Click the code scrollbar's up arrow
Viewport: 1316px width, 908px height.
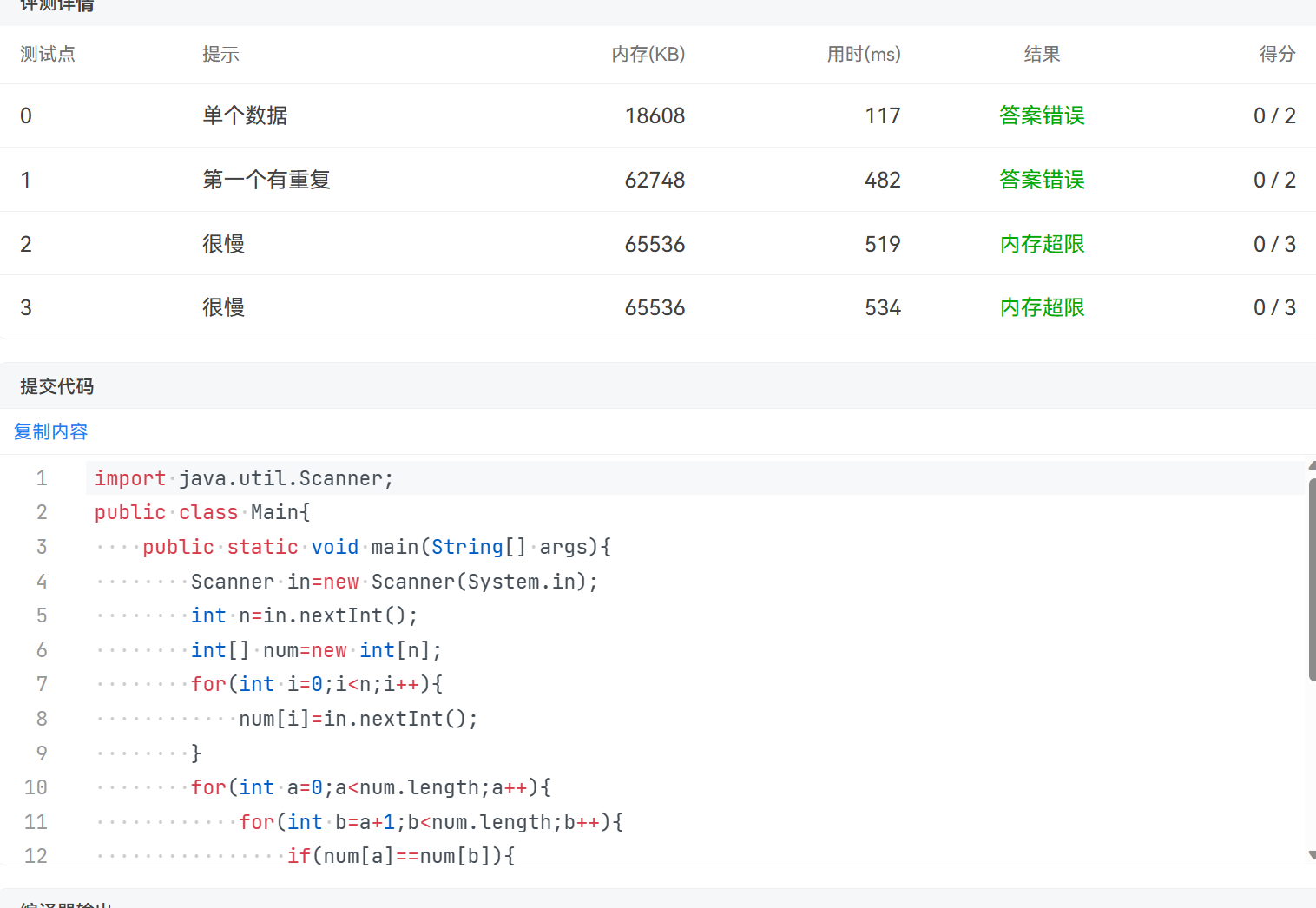pos(1312,466)
